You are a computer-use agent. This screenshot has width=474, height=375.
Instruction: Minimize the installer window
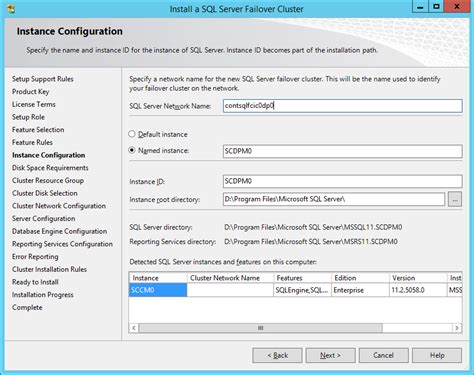(420, 7)
